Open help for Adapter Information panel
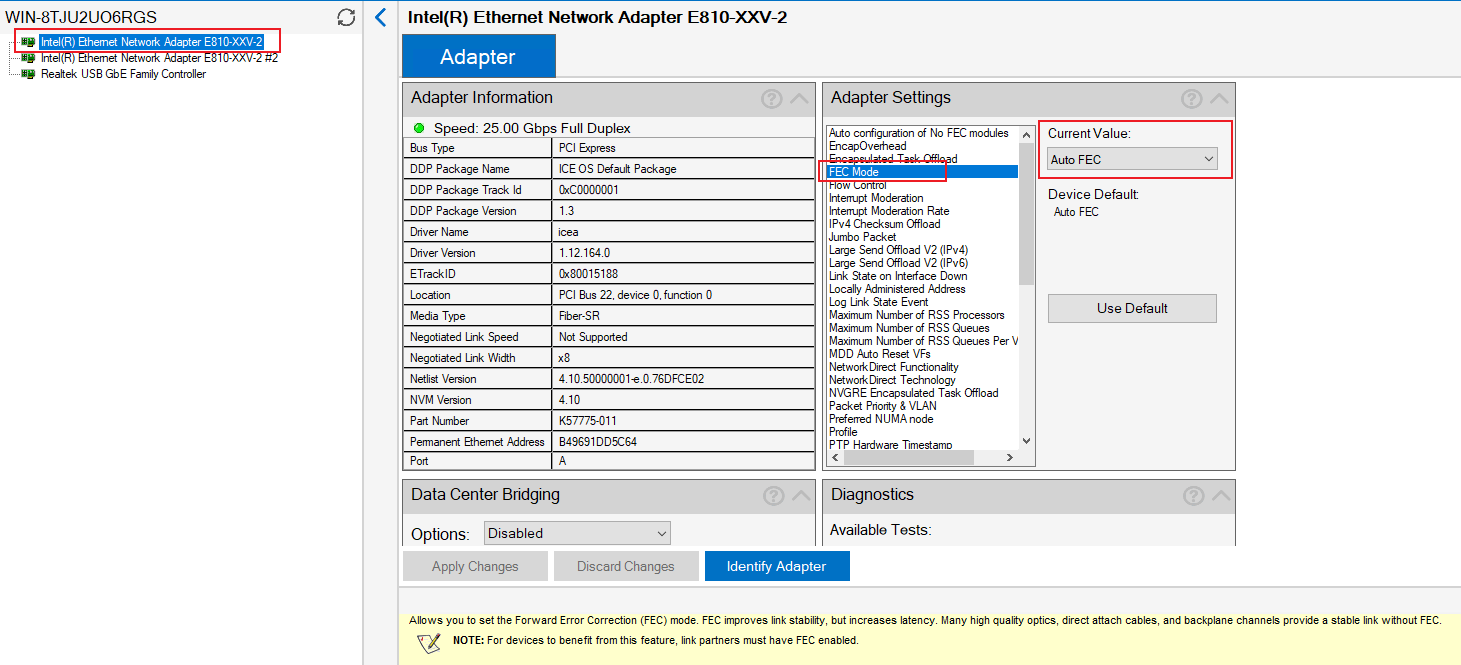 (x=771, y=98)
